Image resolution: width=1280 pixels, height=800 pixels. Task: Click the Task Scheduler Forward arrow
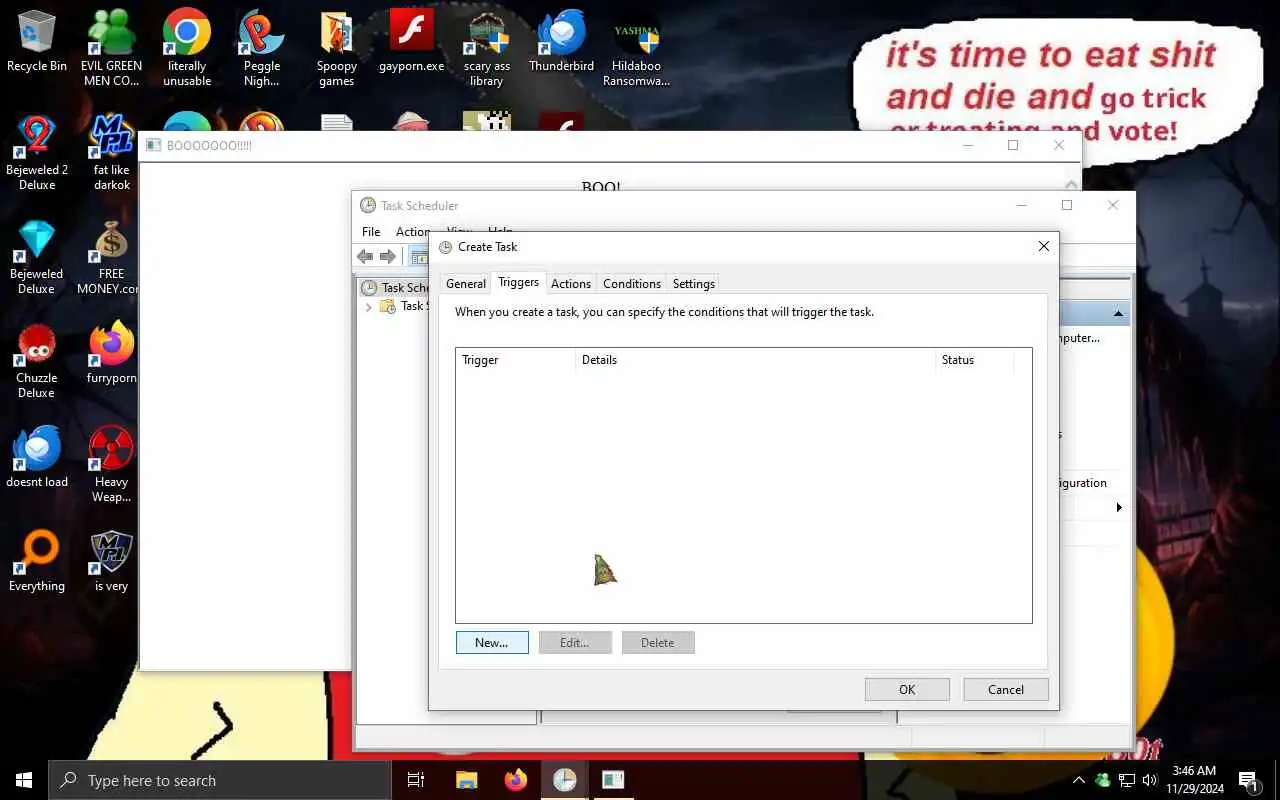point(388,257)
